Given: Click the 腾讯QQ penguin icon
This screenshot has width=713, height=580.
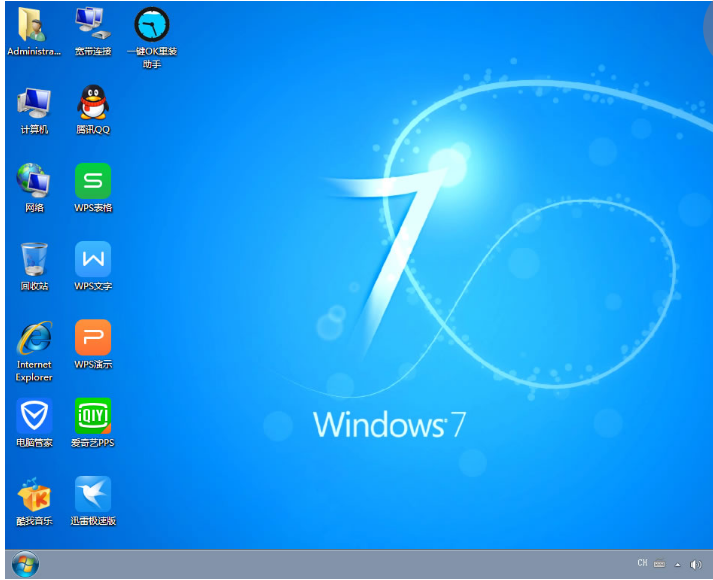Looking at the screenshot, I should [92, 103].
